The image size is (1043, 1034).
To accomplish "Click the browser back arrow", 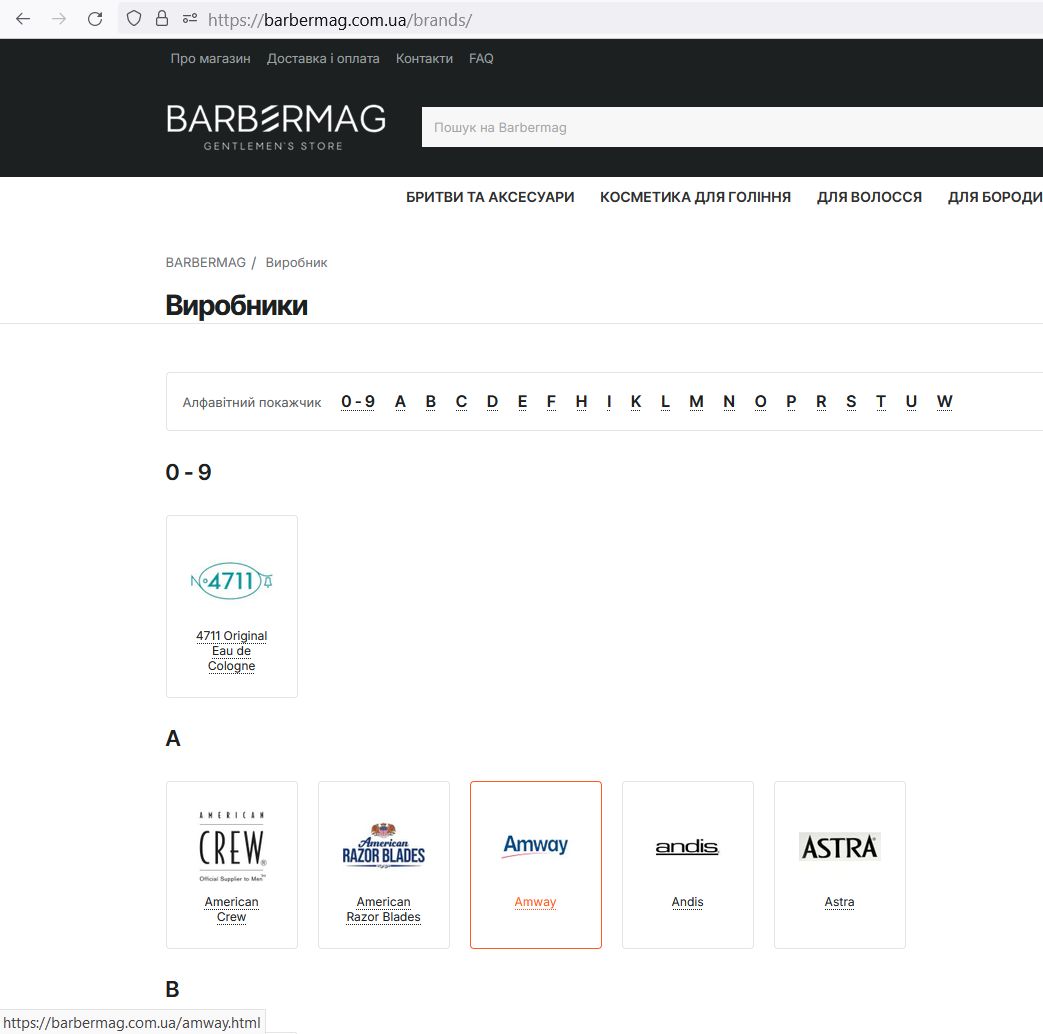I will point(23,19).
